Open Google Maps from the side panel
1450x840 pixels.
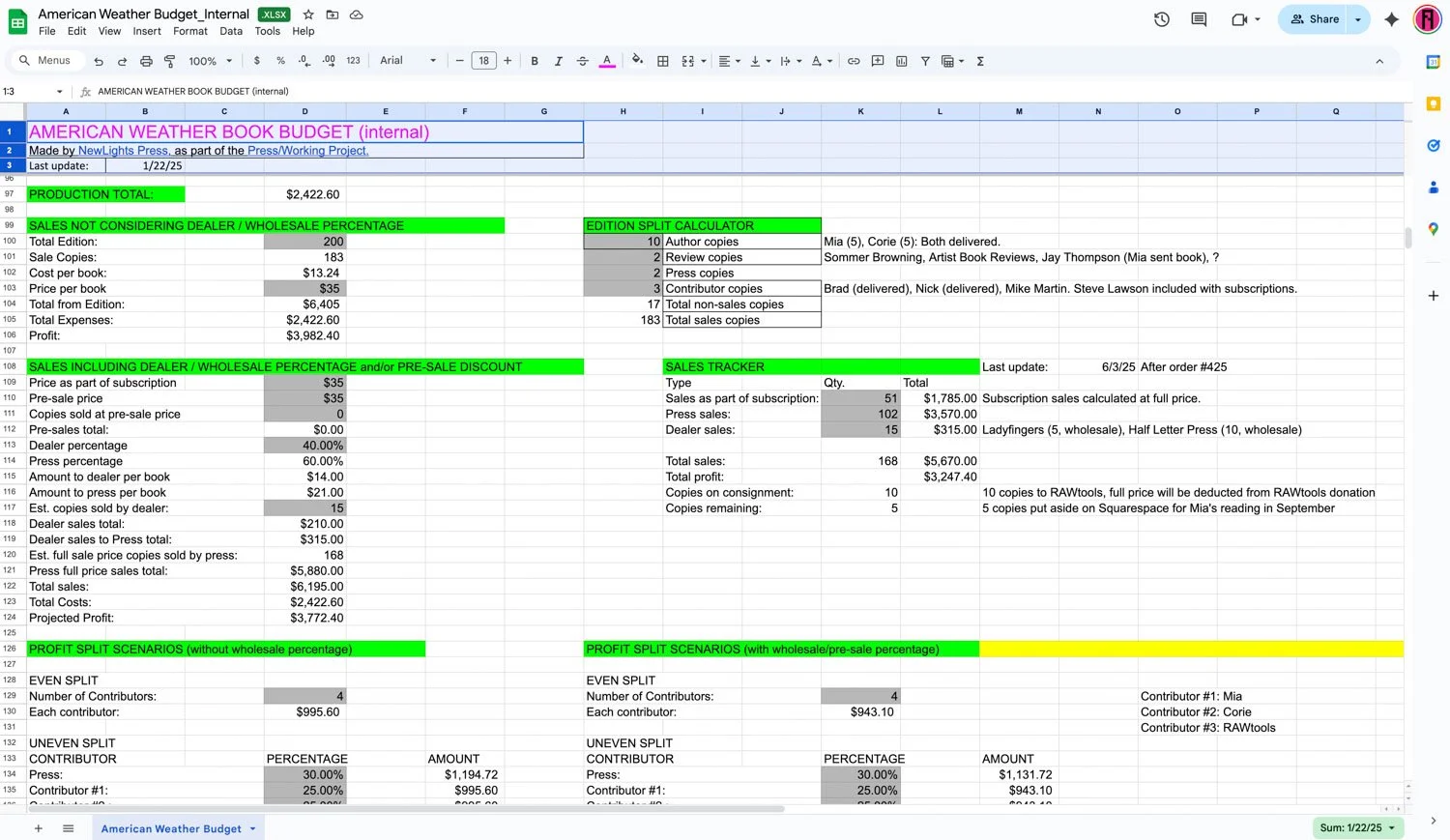(1434, 228)
